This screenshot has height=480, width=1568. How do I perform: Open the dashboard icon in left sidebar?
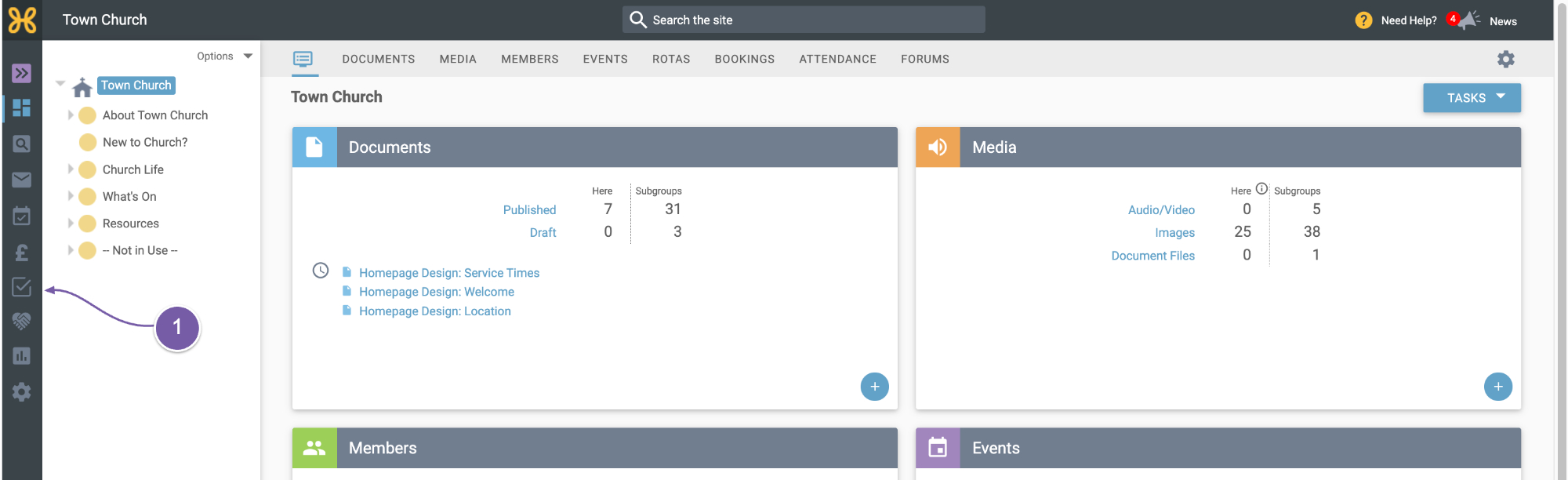coord(21,107)
